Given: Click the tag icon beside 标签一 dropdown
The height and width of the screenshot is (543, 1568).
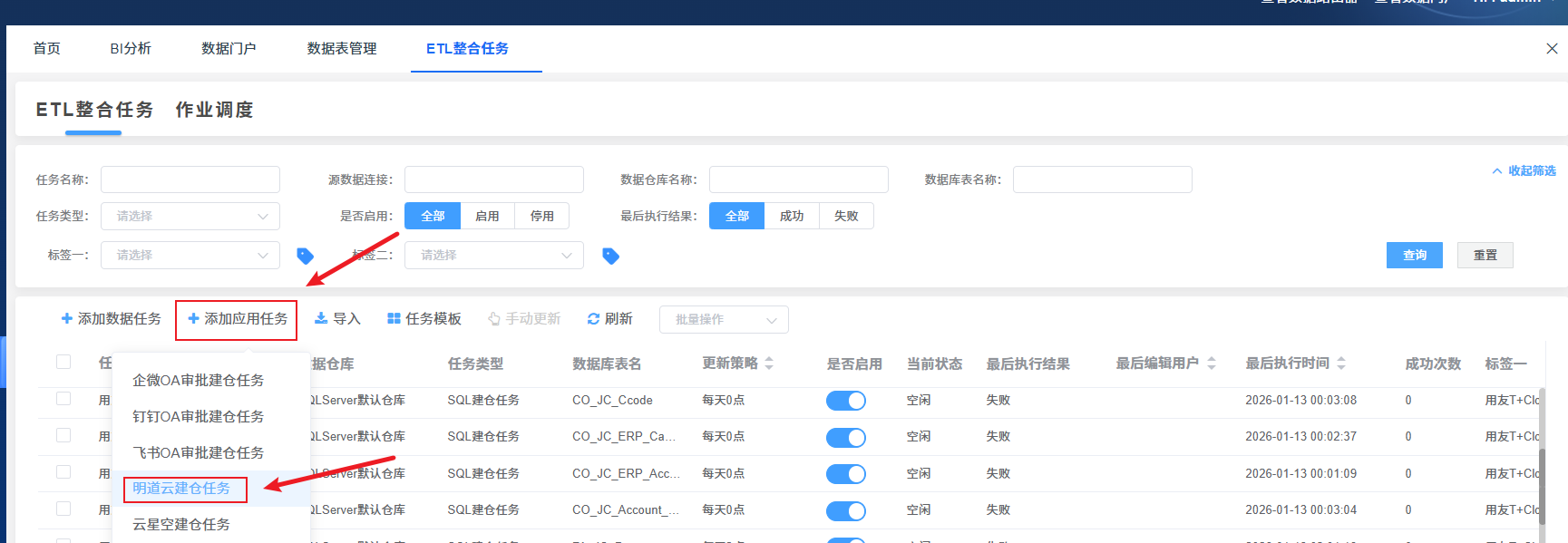Looking at the screenshot, I should pyautogui.click(x=305, y=256).
